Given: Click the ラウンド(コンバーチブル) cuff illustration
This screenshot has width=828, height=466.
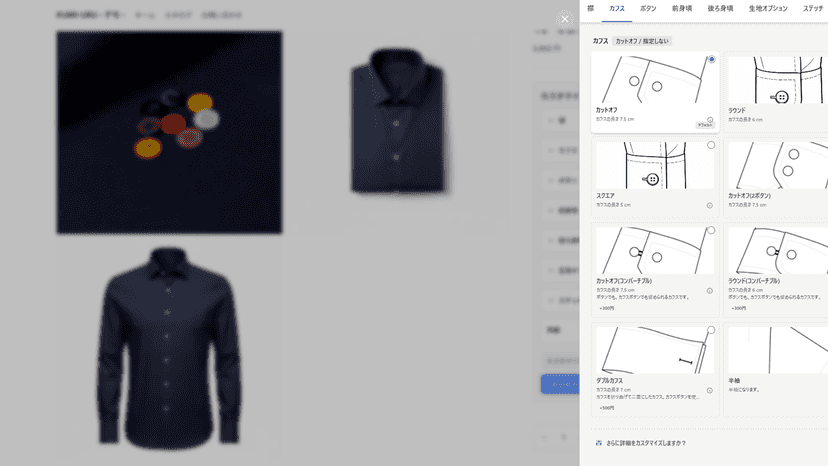Looking at the screenshot, I should coord(778,250).
